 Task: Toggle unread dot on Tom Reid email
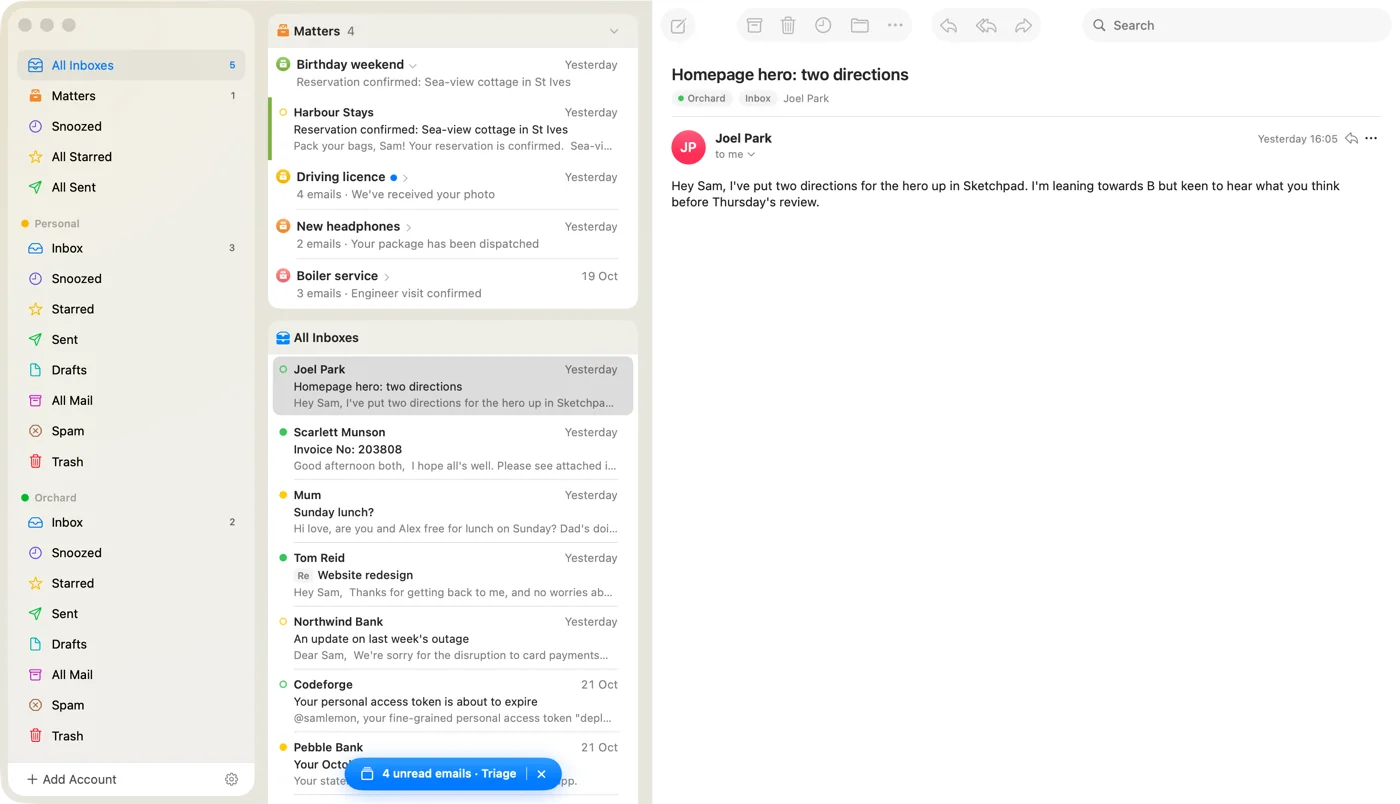click(283, 558)
